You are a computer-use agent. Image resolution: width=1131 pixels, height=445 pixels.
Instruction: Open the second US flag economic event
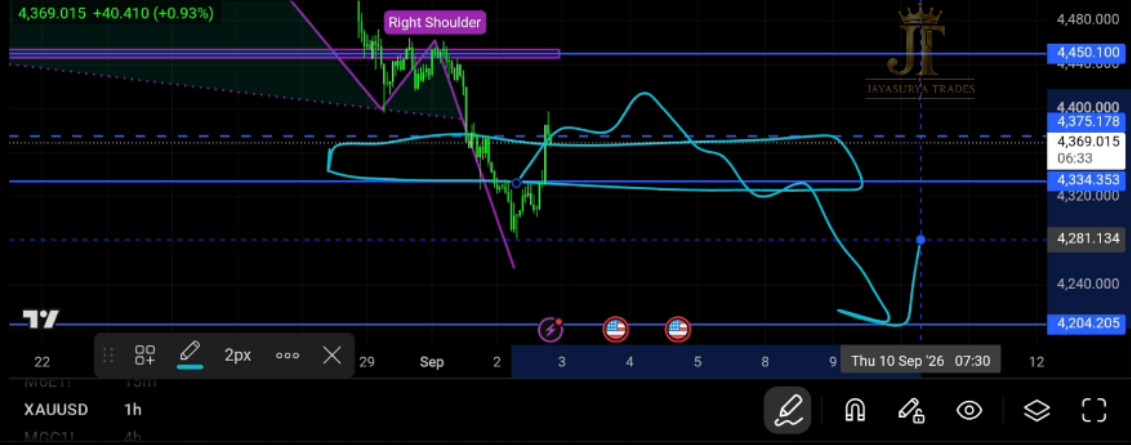click(677, 330)
